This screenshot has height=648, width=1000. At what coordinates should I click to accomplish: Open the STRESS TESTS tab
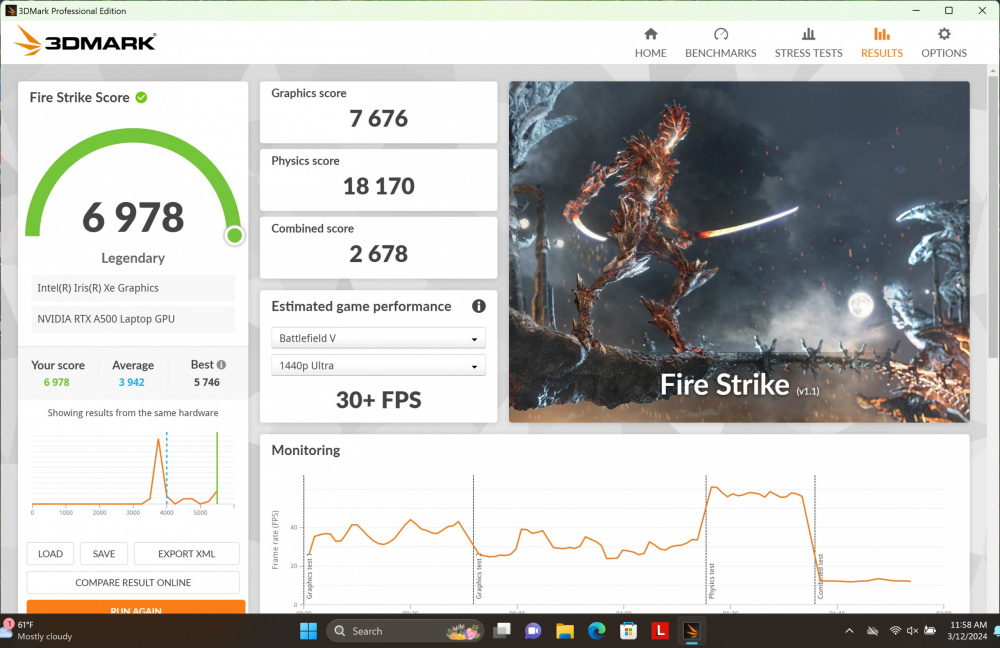click(808, 43)
